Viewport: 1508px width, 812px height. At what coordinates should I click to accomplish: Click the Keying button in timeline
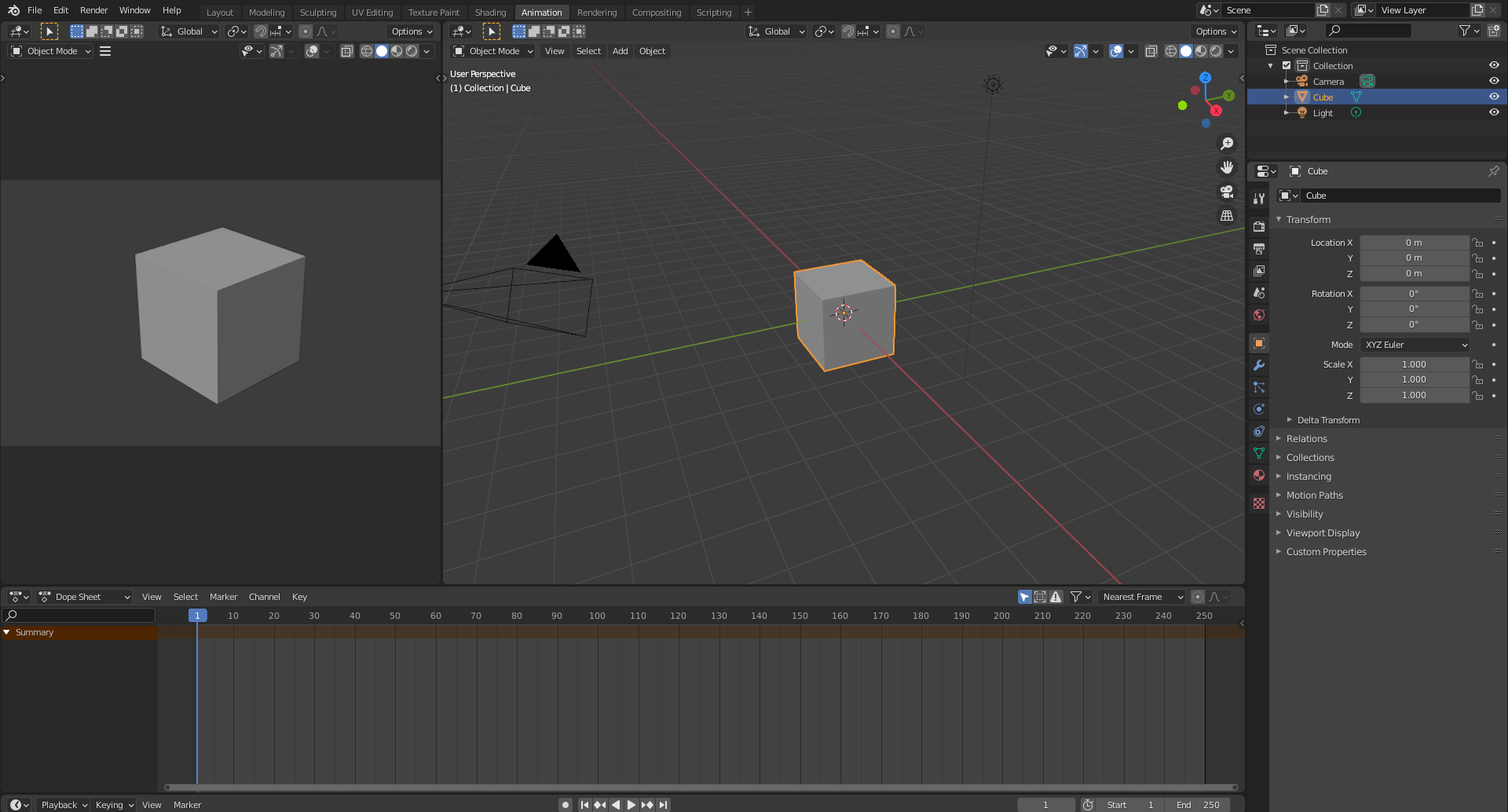114,805
